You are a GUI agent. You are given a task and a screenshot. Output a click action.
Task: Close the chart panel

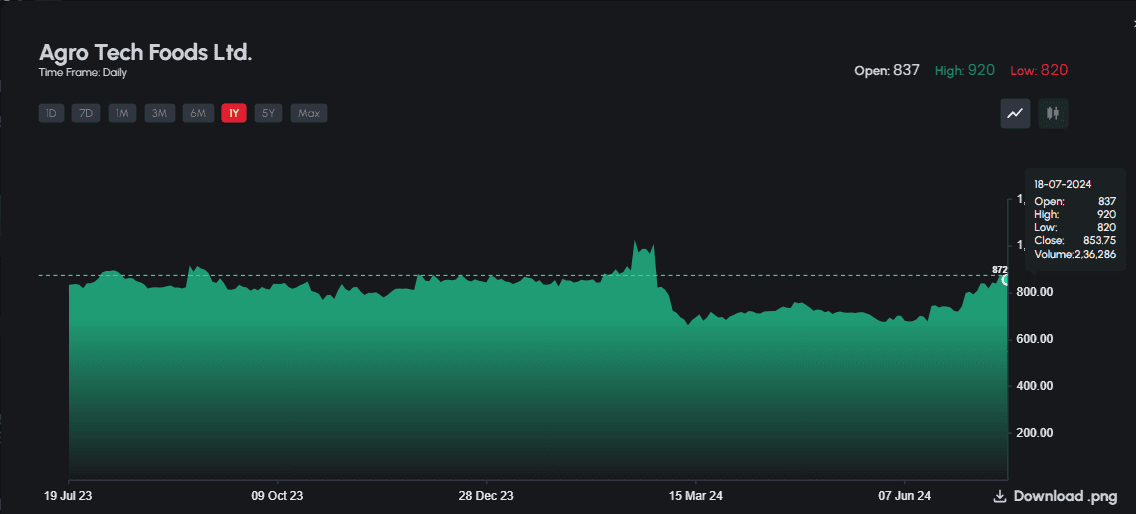click(1131, 21)
